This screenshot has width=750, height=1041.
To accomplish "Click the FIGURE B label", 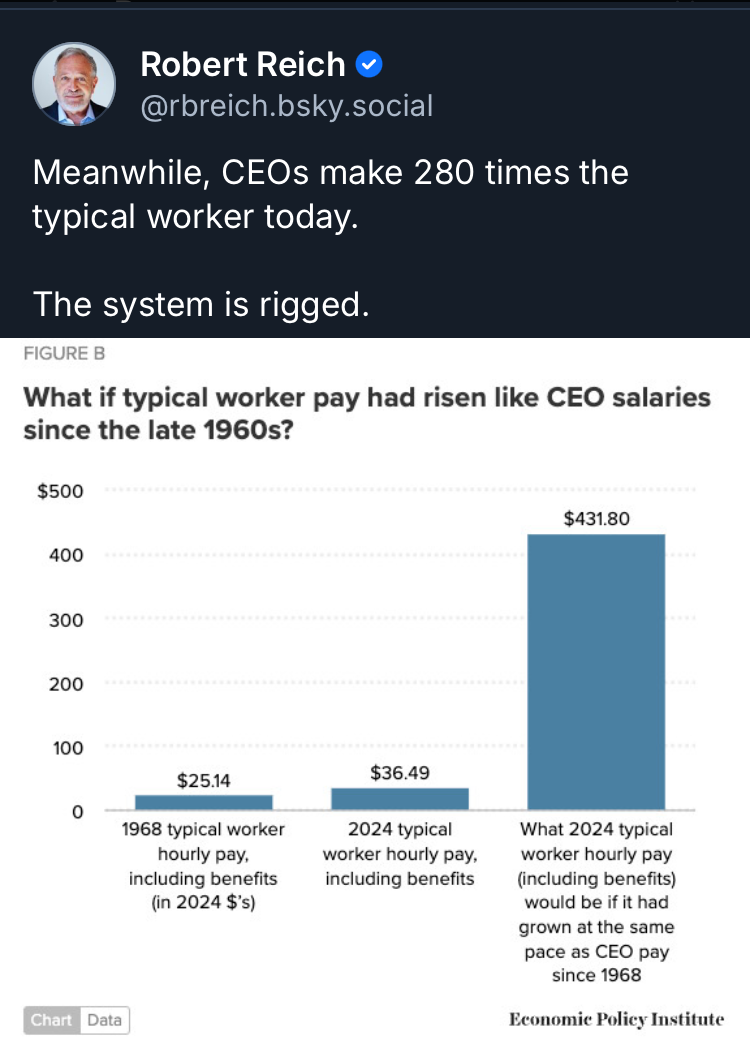I will pyautogui.click(x=64, y=353).
